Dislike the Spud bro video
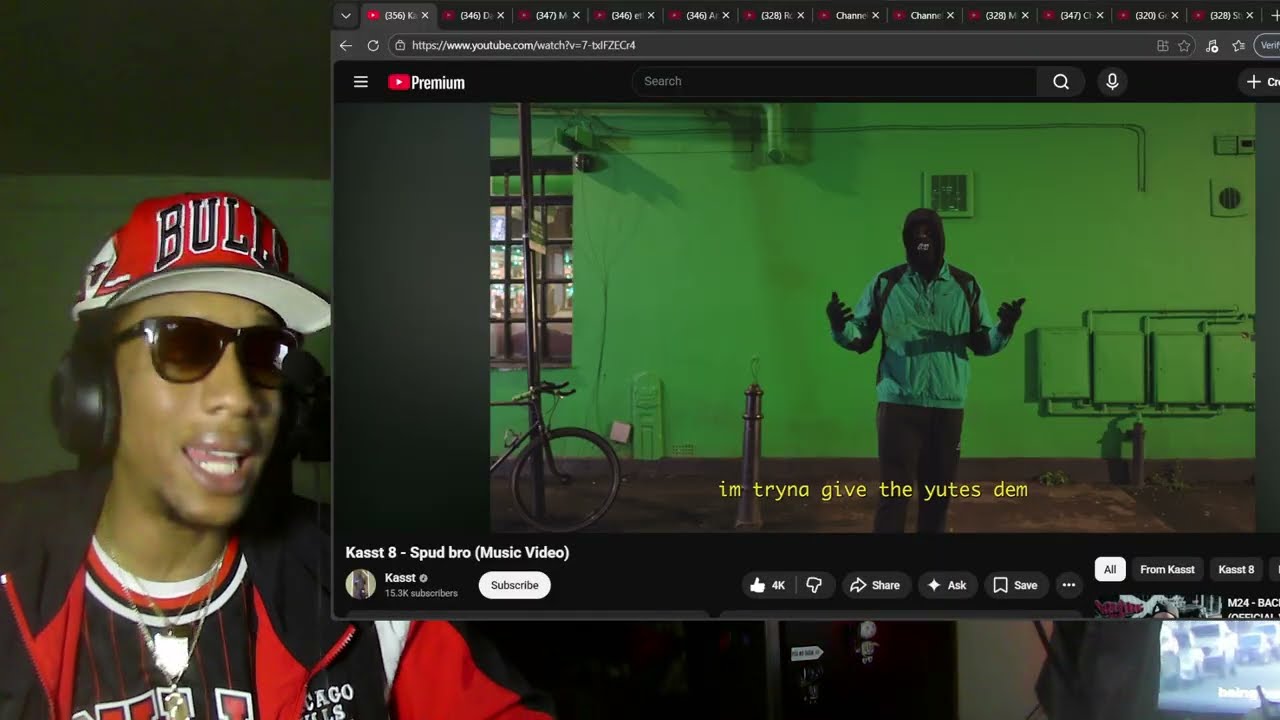Screen dimensions: 1280x720 coord(814,585)
